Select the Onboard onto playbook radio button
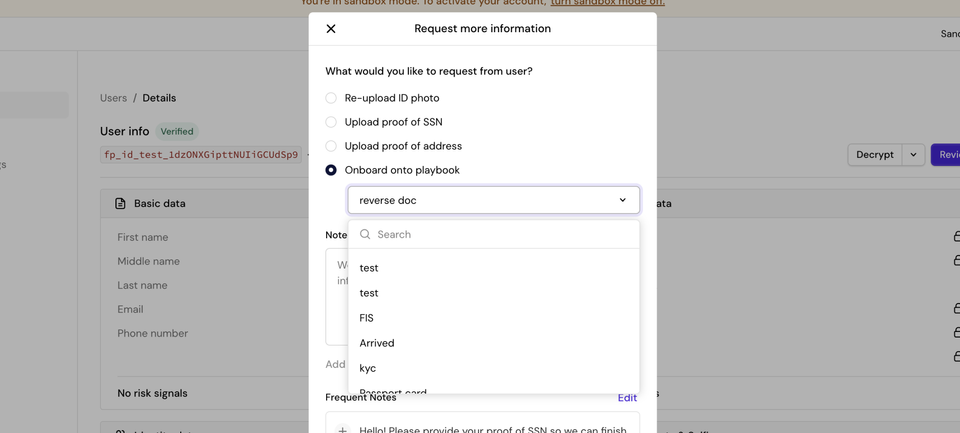Screen dimensions: 960x433 [x=331, y=170]
